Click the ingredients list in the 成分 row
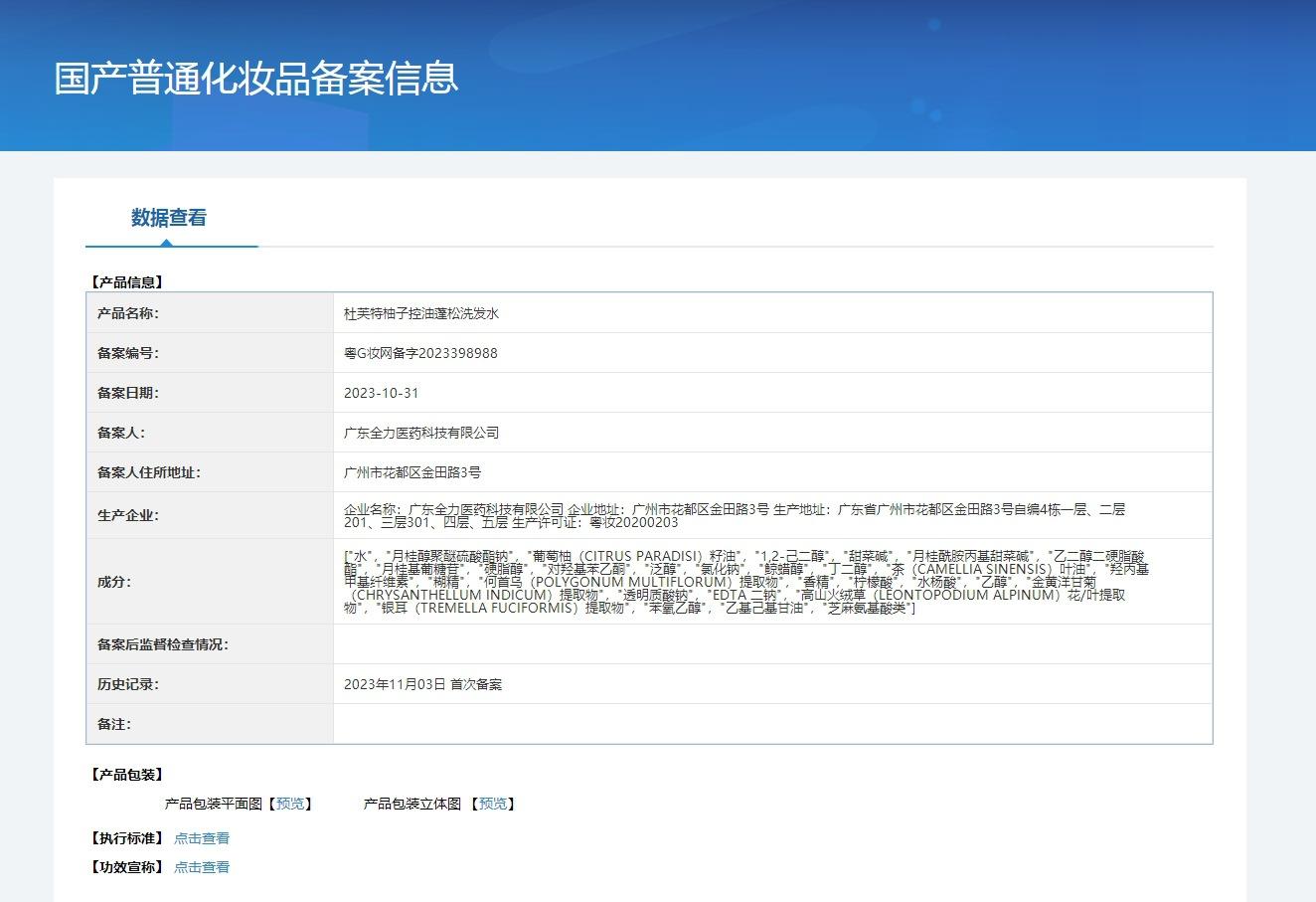The image size is (1316, 902). pos(745,582)
